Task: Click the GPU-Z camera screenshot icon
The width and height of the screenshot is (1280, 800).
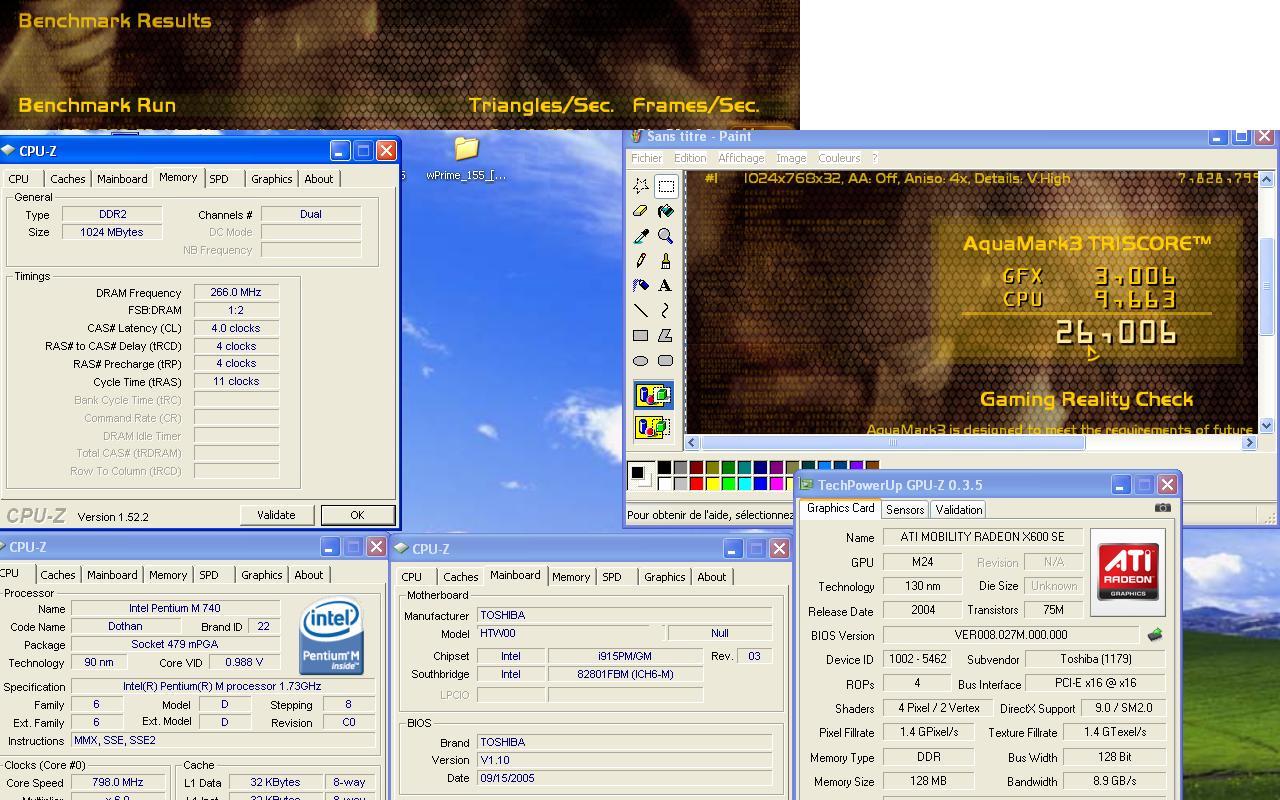Action: coord(1162,508)
